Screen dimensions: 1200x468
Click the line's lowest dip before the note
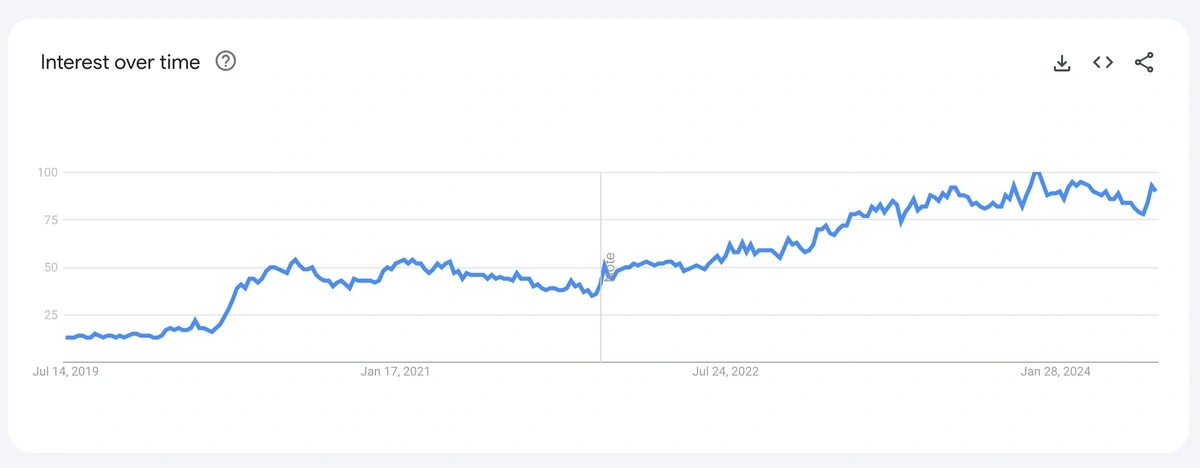[x=593, y=296]
